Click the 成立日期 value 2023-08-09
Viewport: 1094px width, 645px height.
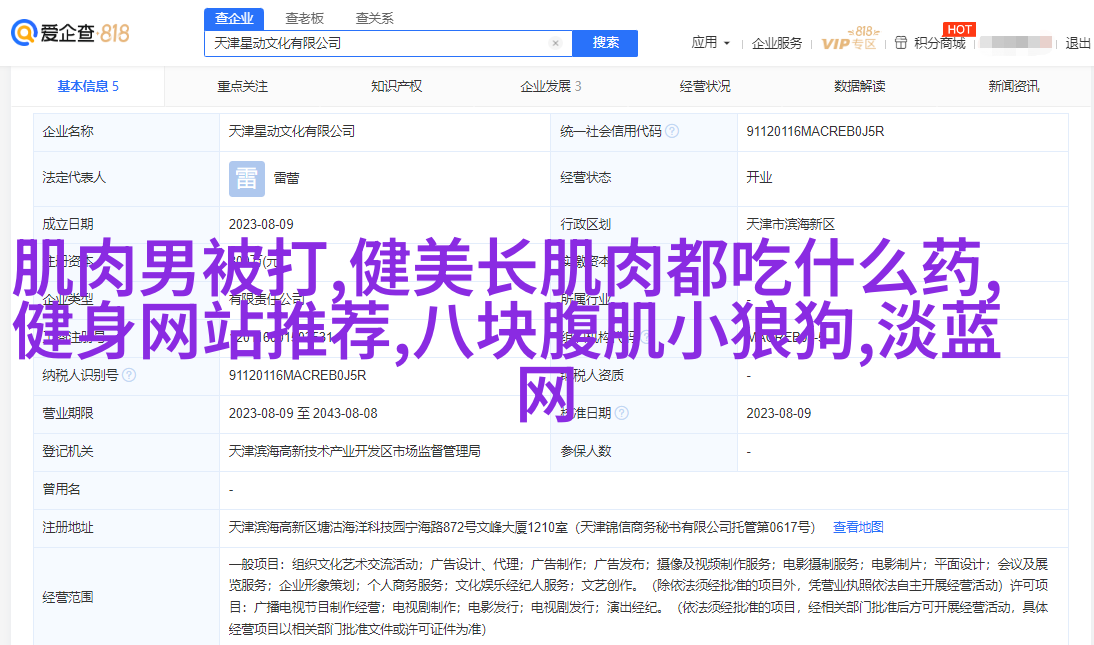click(x=261, y=224)
